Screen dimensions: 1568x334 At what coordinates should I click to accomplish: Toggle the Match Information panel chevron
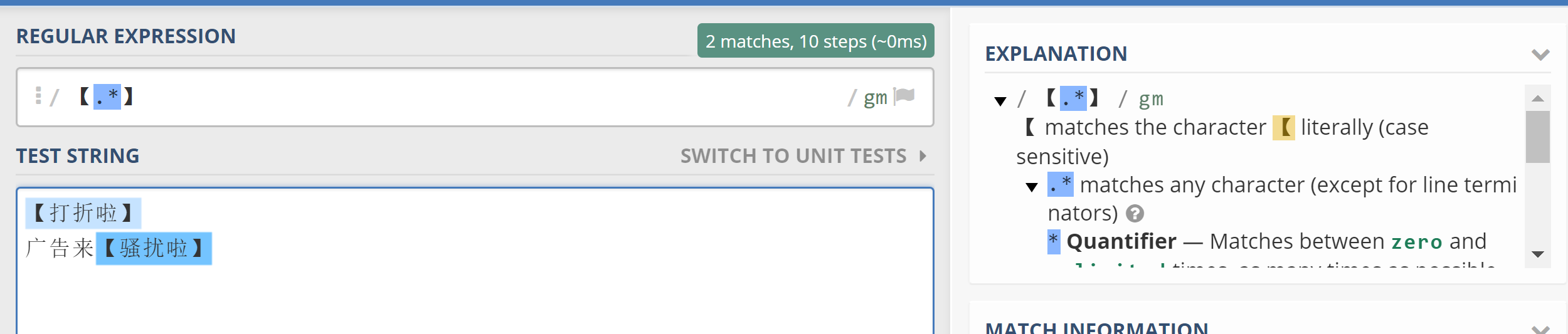tap(1540, 328)
